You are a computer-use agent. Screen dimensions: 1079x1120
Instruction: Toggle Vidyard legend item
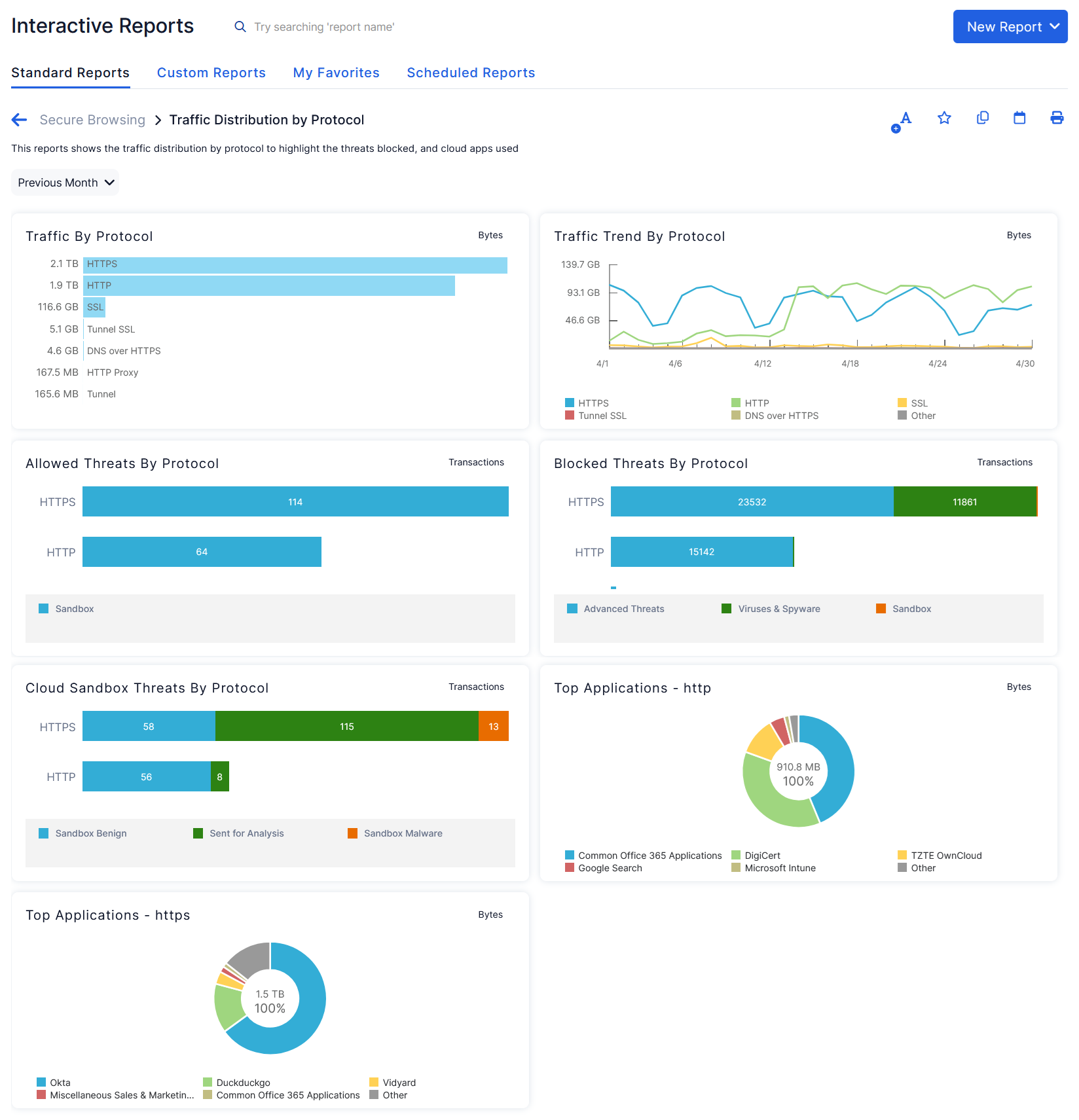(x=393, y=1083)
